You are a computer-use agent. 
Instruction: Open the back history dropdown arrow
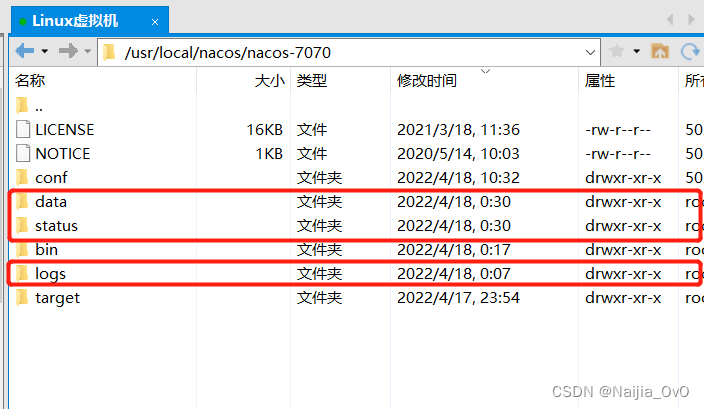[x=44, y=51]
